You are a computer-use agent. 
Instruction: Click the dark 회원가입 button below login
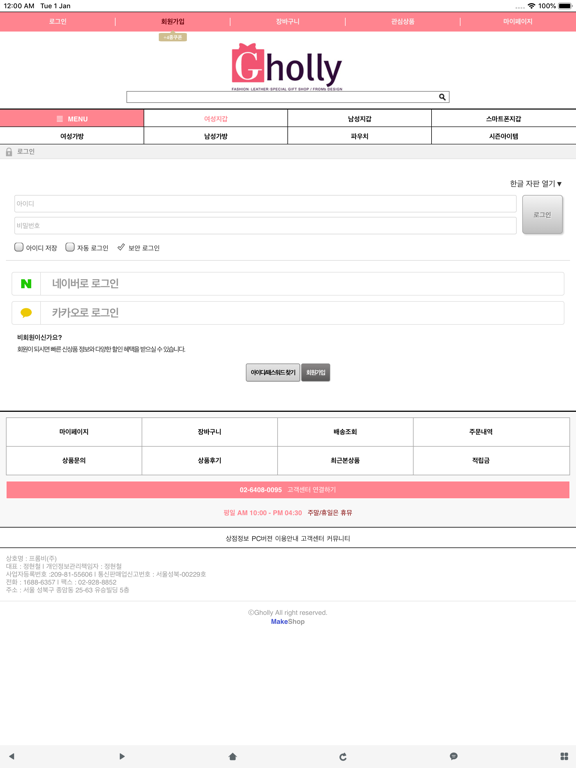[x=315, y=372]
